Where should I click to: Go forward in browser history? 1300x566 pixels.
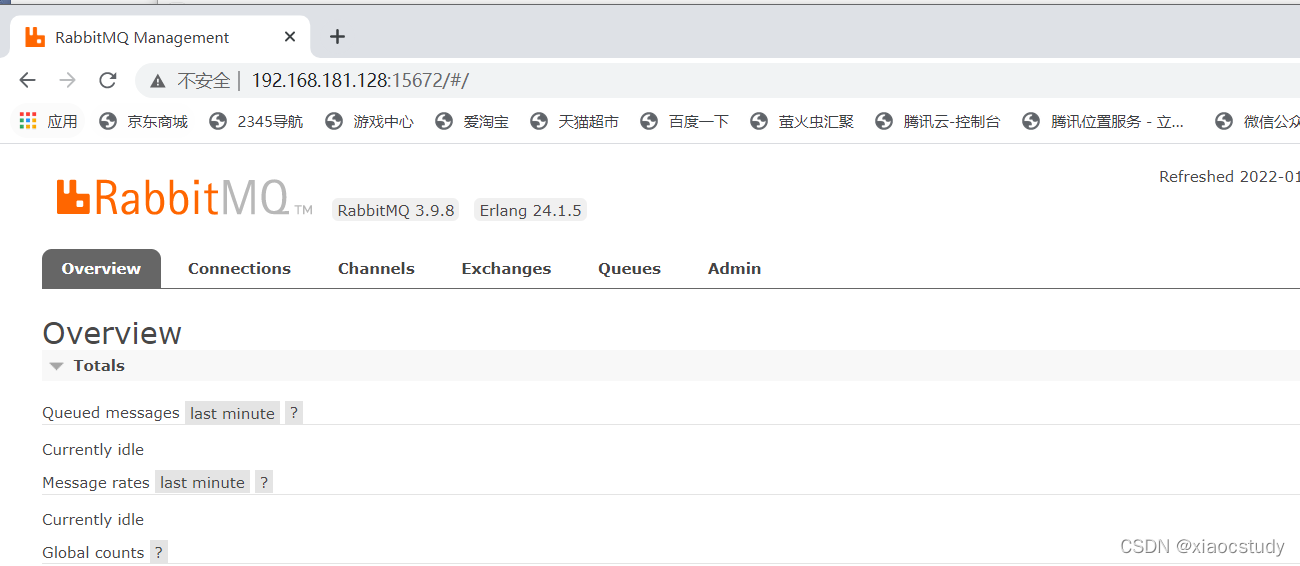[x=67, y=80]
